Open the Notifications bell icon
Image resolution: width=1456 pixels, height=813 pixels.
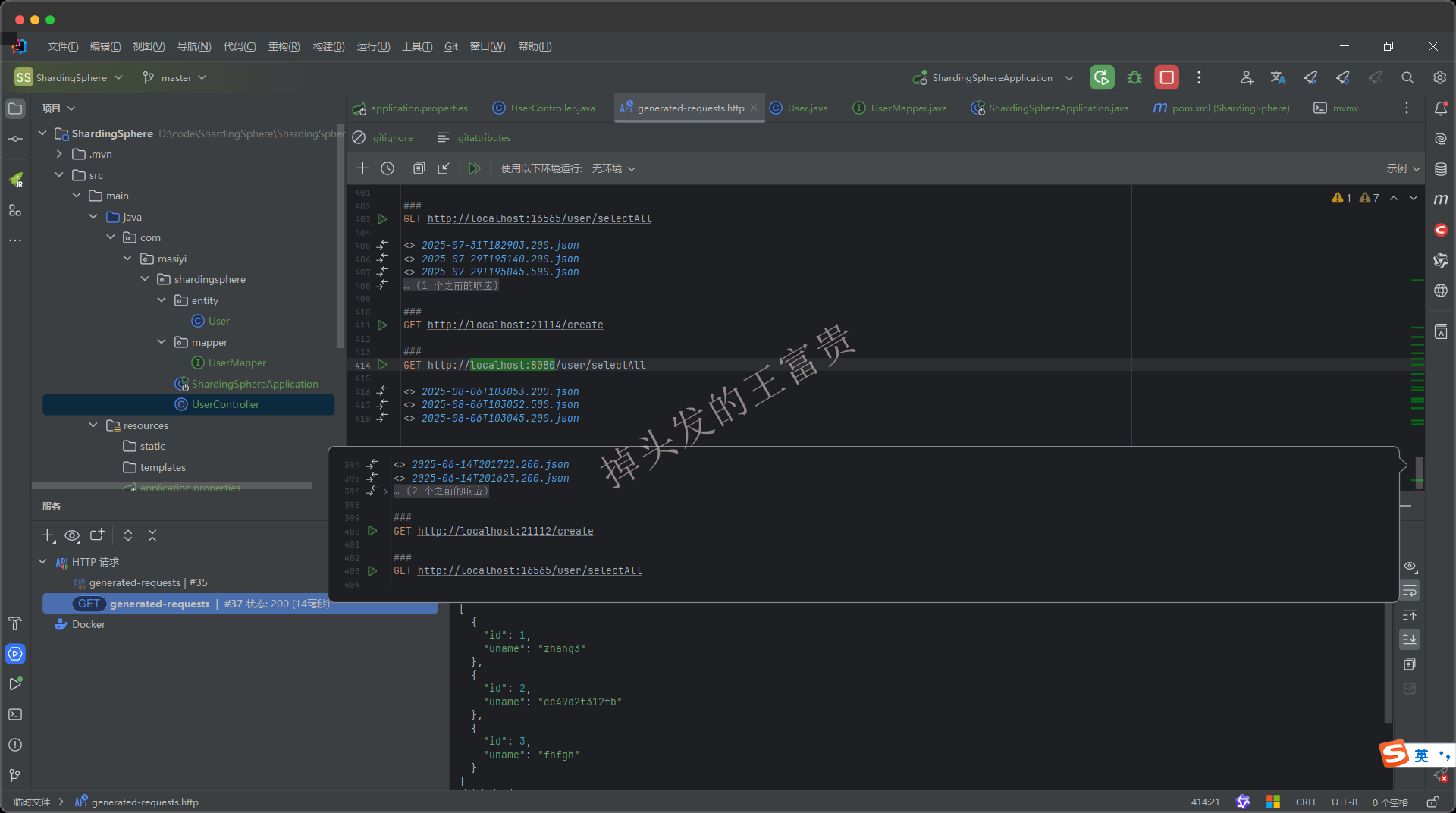[1441, 108]
